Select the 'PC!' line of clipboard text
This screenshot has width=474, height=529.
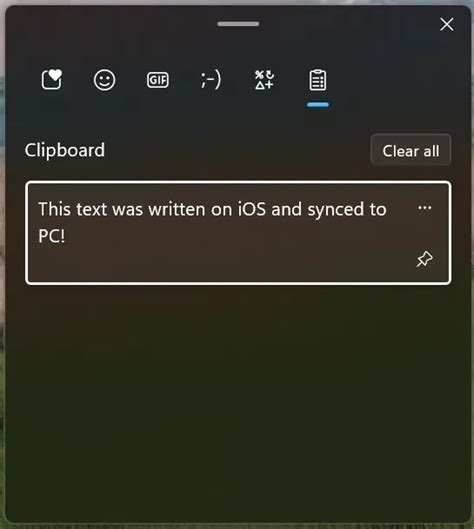52,236
